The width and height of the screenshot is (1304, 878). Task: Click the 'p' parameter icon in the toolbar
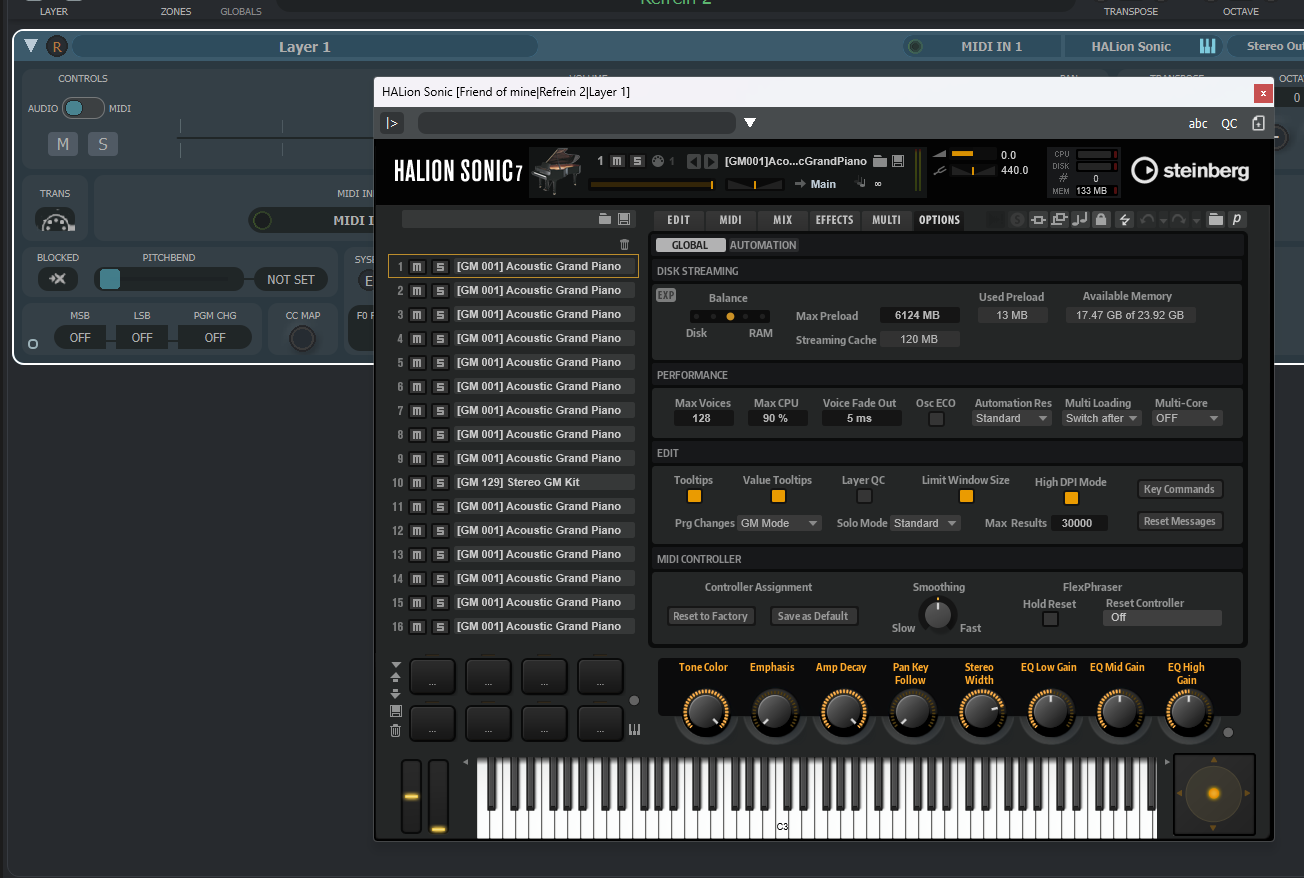(x=1236, y=219)
